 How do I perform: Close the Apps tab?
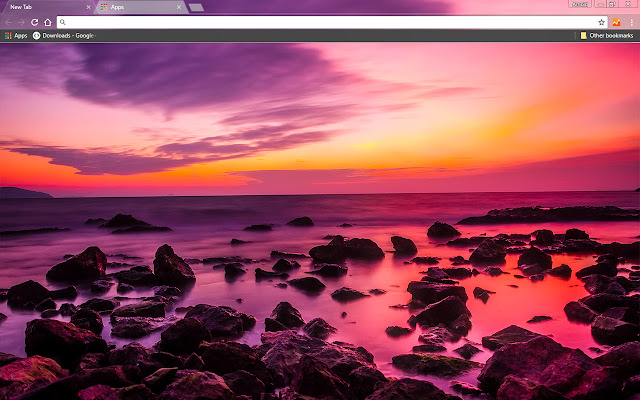coord(179,7)
